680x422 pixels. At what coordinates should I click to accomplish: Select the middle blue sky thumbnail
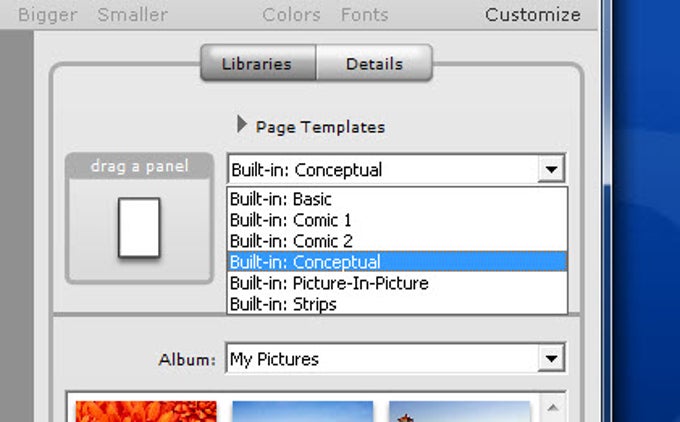(303, 411)
